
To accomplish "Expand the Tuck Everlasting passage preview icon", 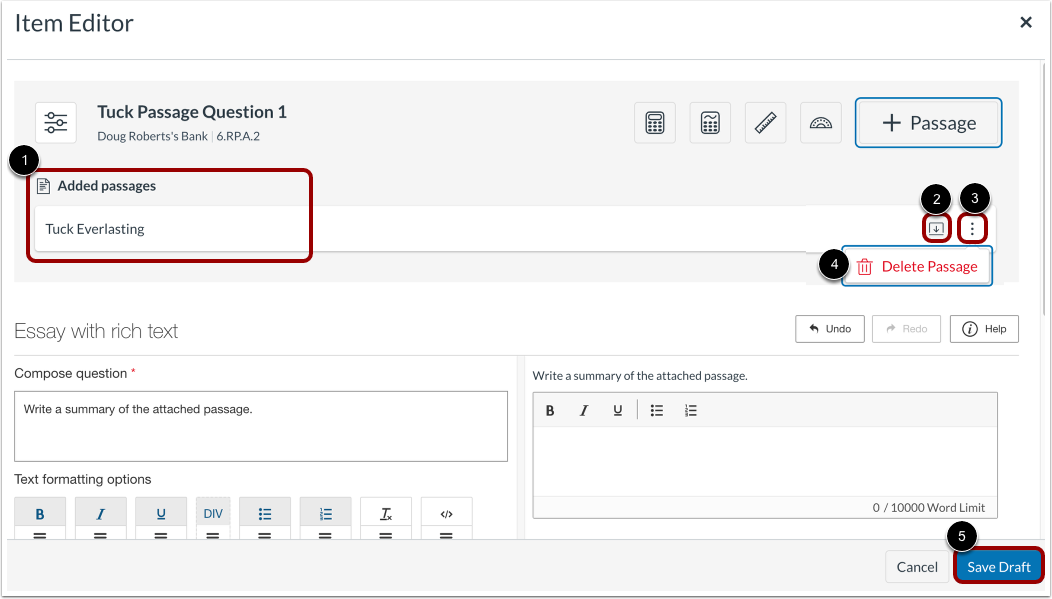I will (x=936, y=229).
